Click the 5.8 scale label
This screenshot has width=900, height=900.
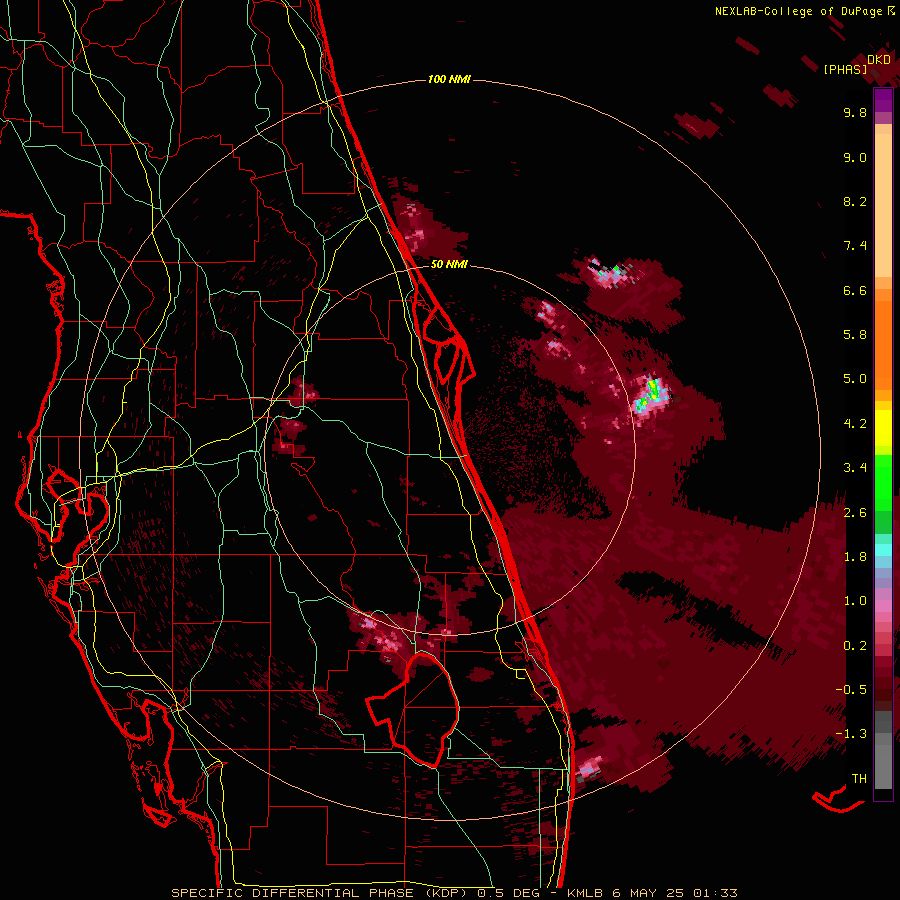pyautogui.click(x=855, y=335)
